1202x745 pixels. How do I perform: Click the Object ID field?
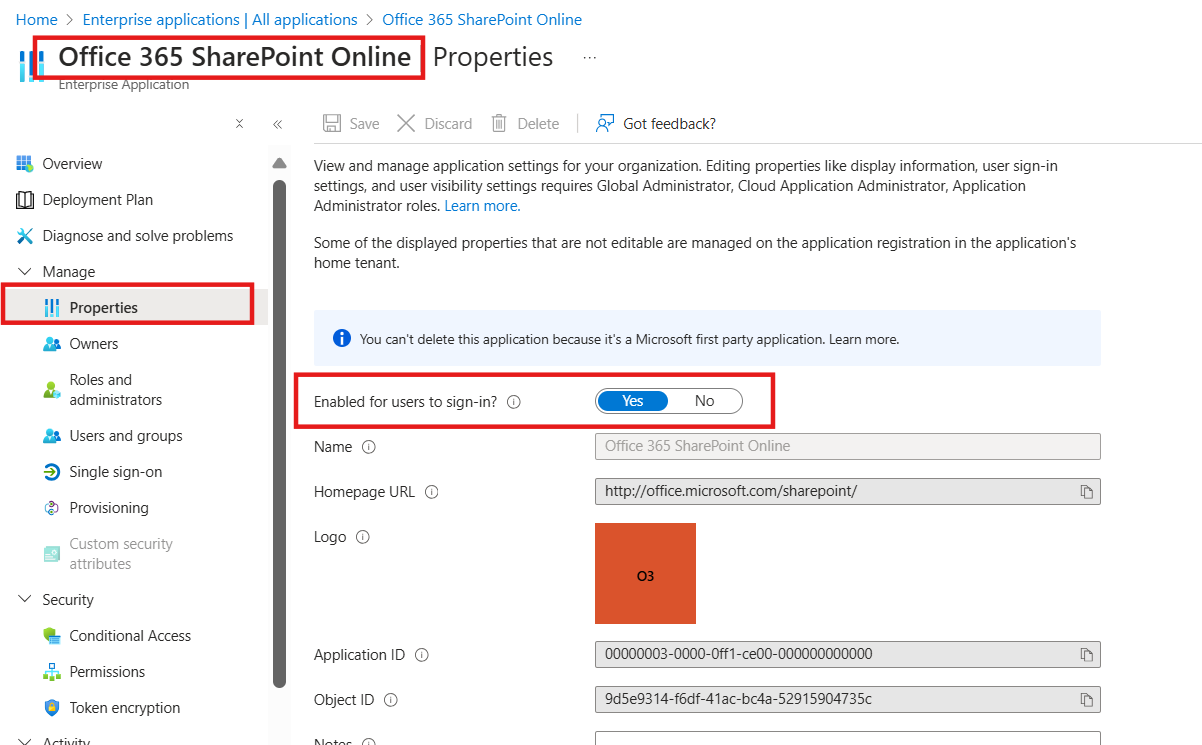pyautogui.click(x=848, y=699)
